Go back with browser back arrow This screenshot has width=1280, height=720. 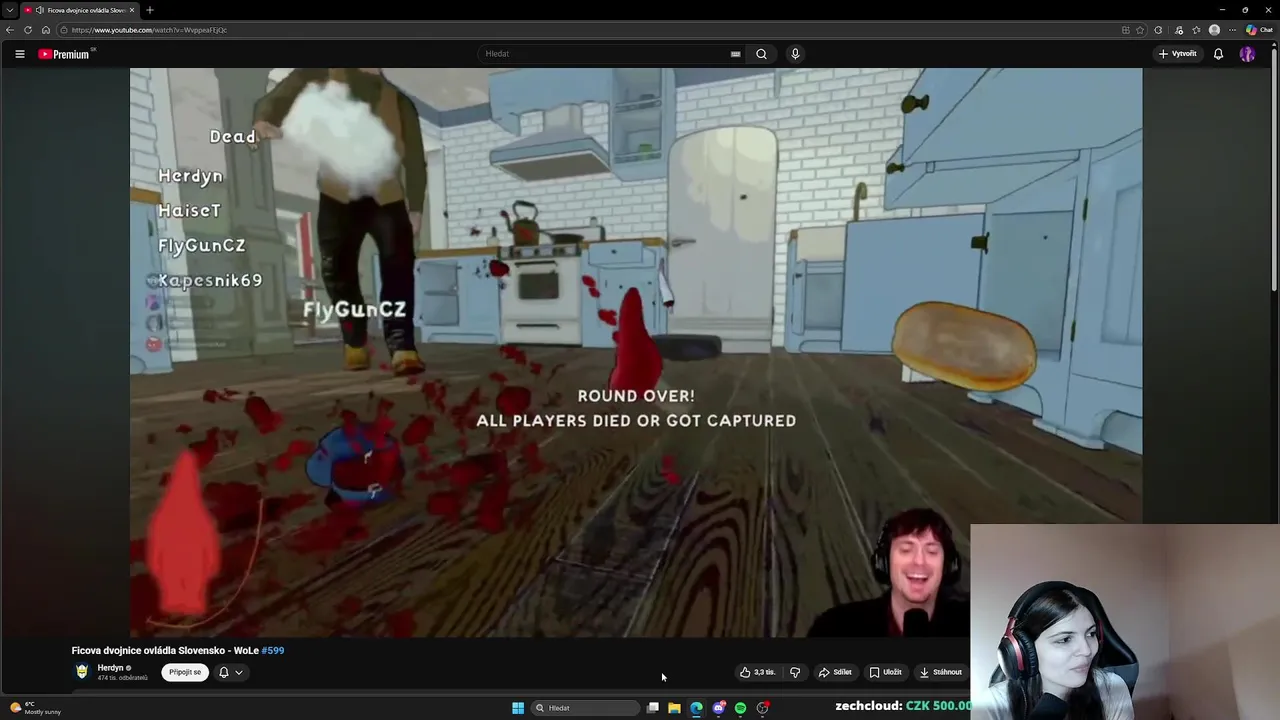[11, 30]
